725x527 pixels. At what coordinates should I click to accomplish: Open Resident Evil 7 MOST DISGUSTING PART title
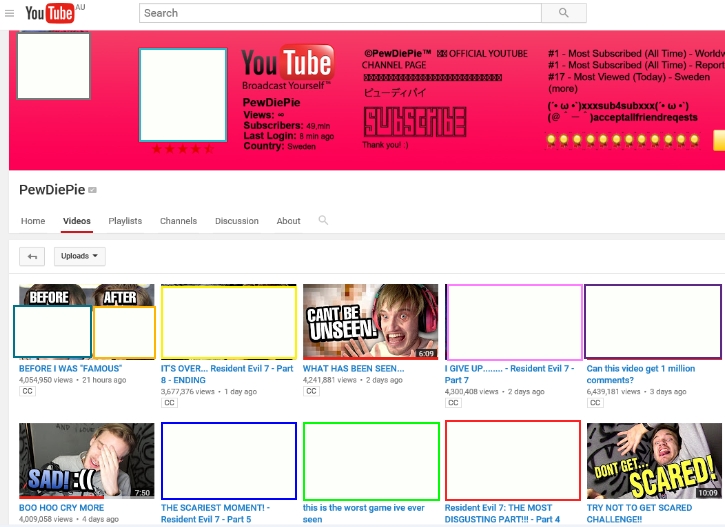click(x=502, y=513)
